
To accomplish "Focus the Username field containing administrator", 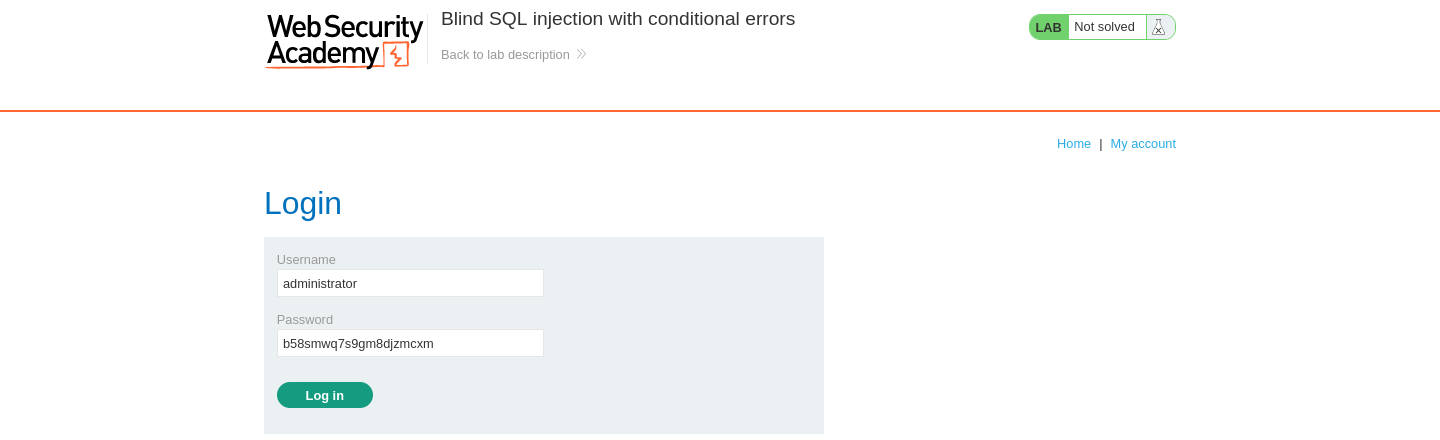I will coord(410,283).
